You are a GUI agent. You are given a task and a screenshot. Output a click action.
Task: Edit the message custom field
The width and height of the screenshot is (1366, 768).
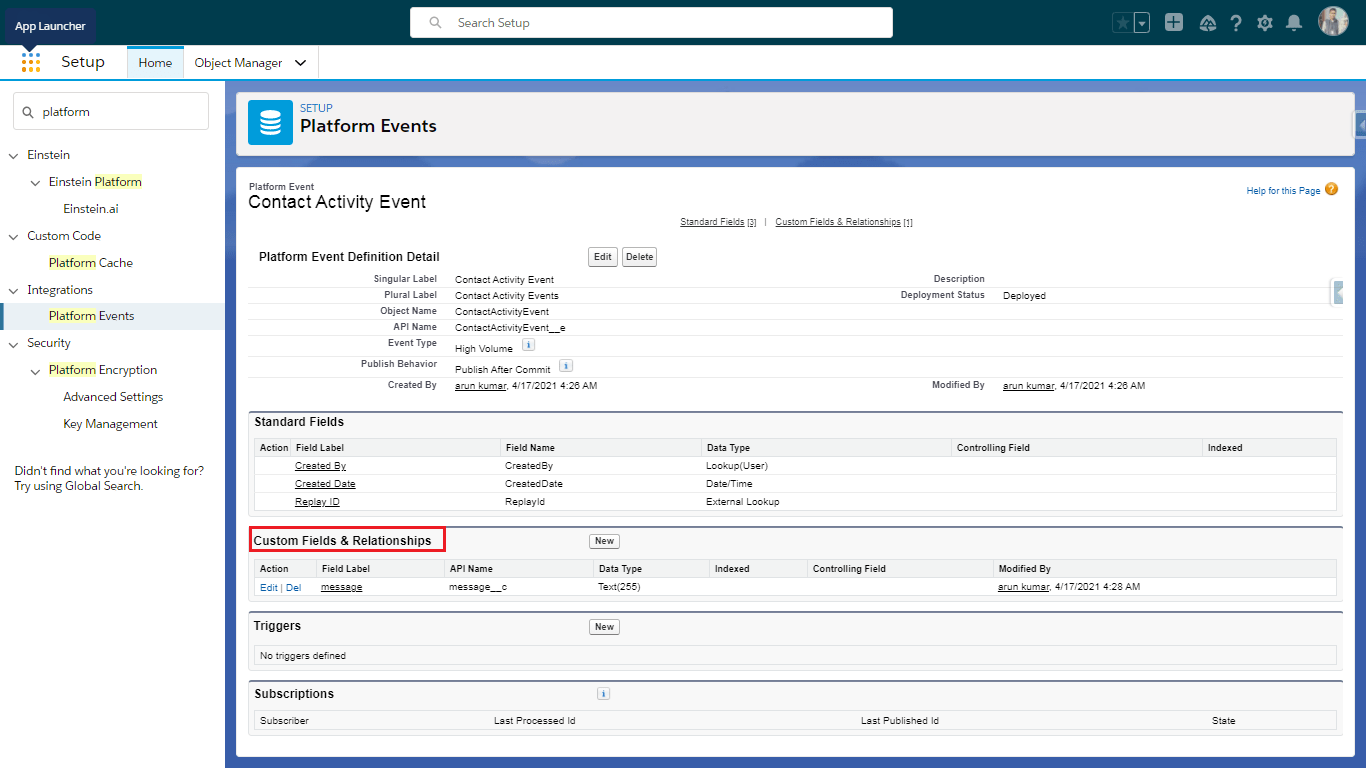click(x=268, y=588)
